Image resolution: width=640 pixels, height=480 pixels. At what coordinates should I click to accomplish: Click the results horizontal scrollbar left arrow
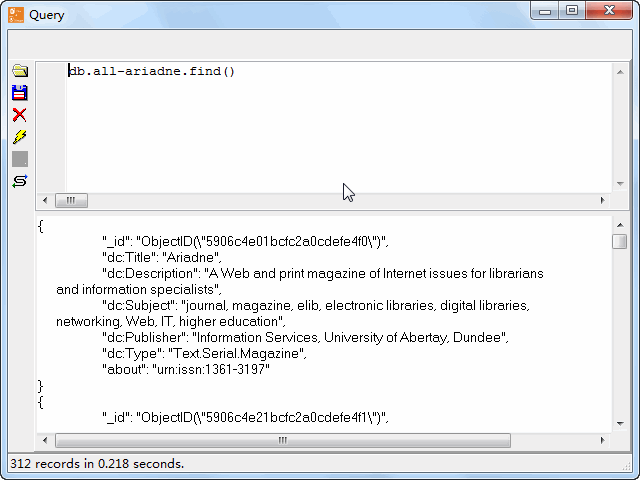pyautogui.click(x=45, y=440)
